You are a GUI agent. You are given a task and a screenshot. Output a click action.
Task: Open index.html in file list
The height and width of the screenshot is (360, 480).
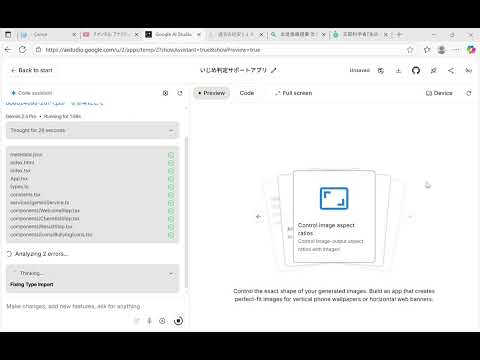22,163
